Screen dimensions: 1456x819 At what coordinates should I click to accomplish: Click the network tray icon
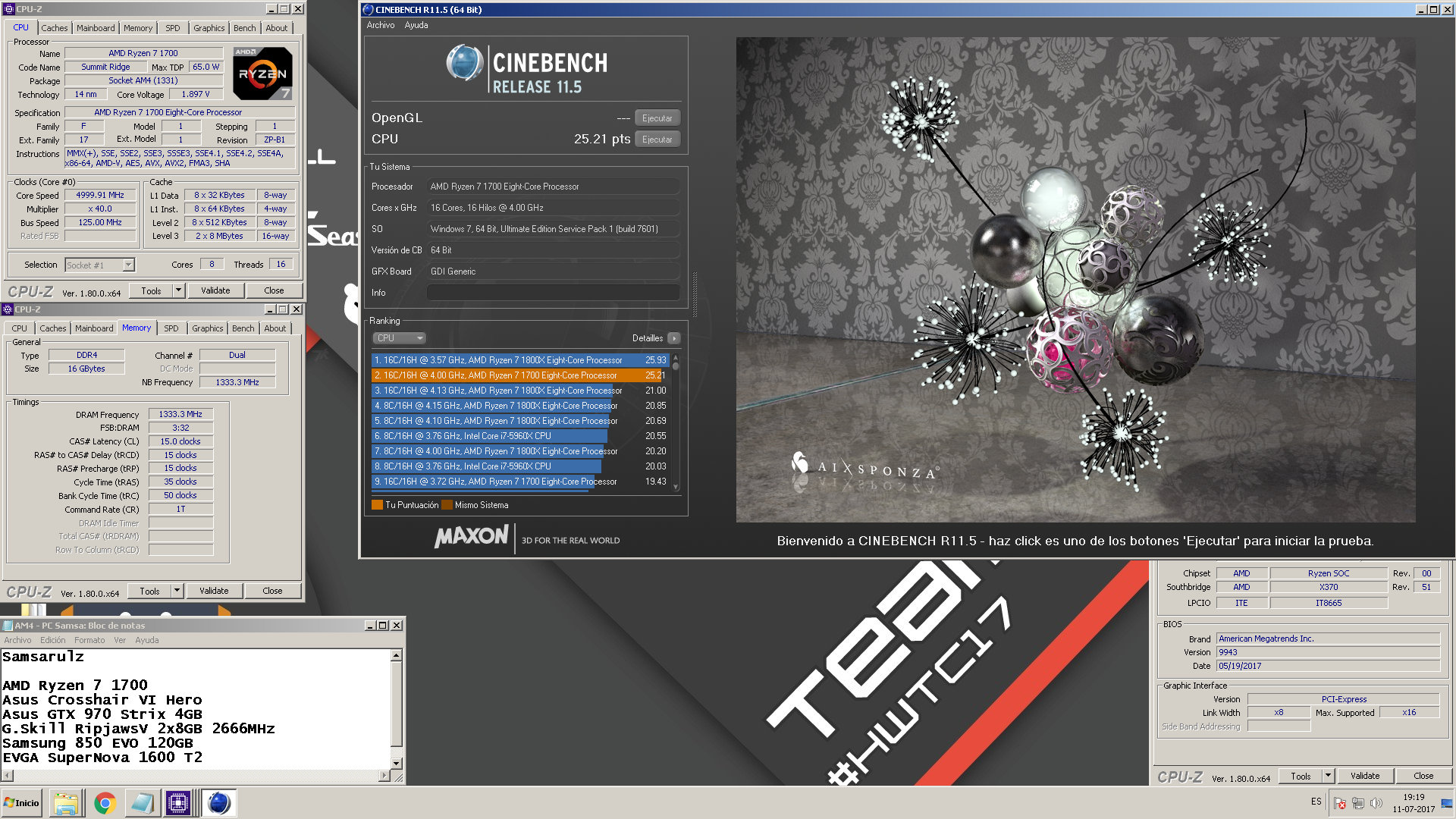pos(1358,803)
